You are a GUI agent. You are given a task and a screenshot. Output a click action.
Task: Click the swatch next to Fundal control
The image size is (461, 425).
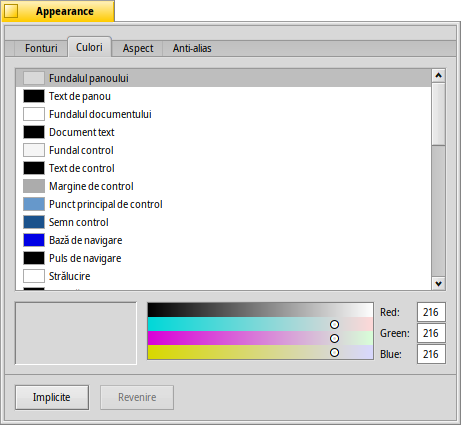[x=34, y=150]
